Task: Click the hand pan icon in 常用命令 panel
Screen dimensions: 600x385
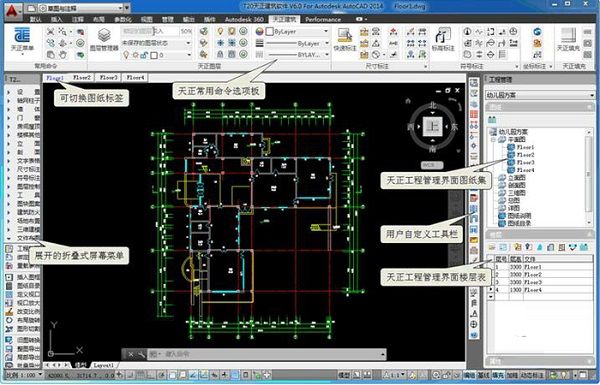Action: click(x=64, y=55)
